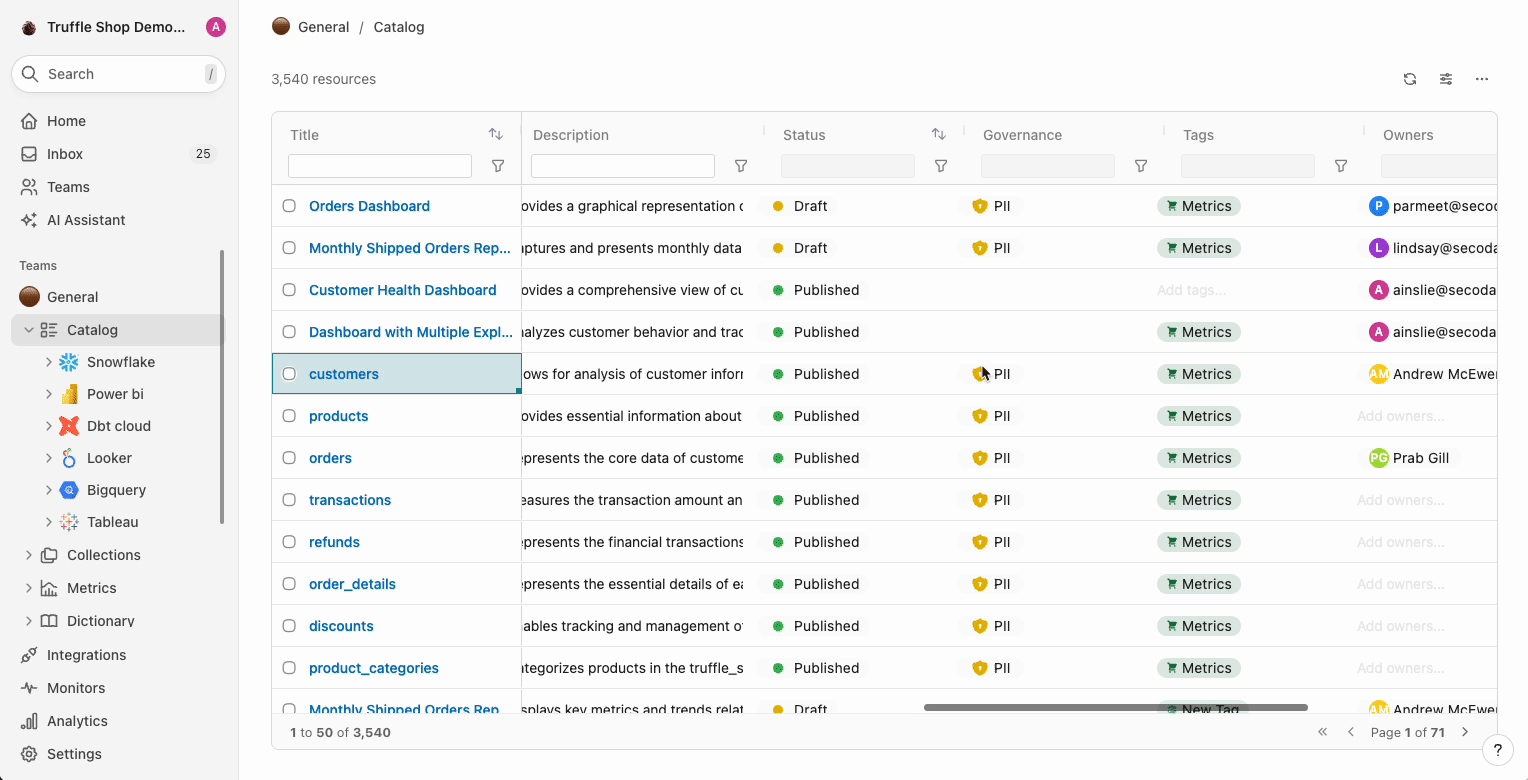Open table display settings sliders icon

(1446, 79)
